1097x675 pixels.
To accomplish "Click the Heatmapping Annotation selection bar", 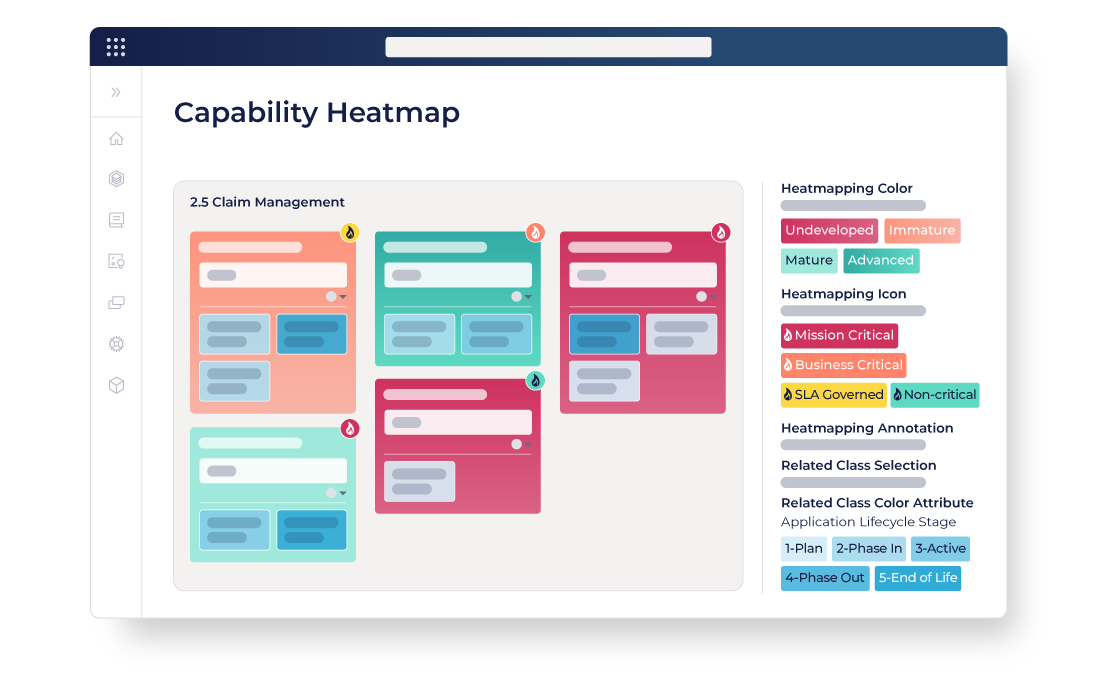I will pos(853,445).
